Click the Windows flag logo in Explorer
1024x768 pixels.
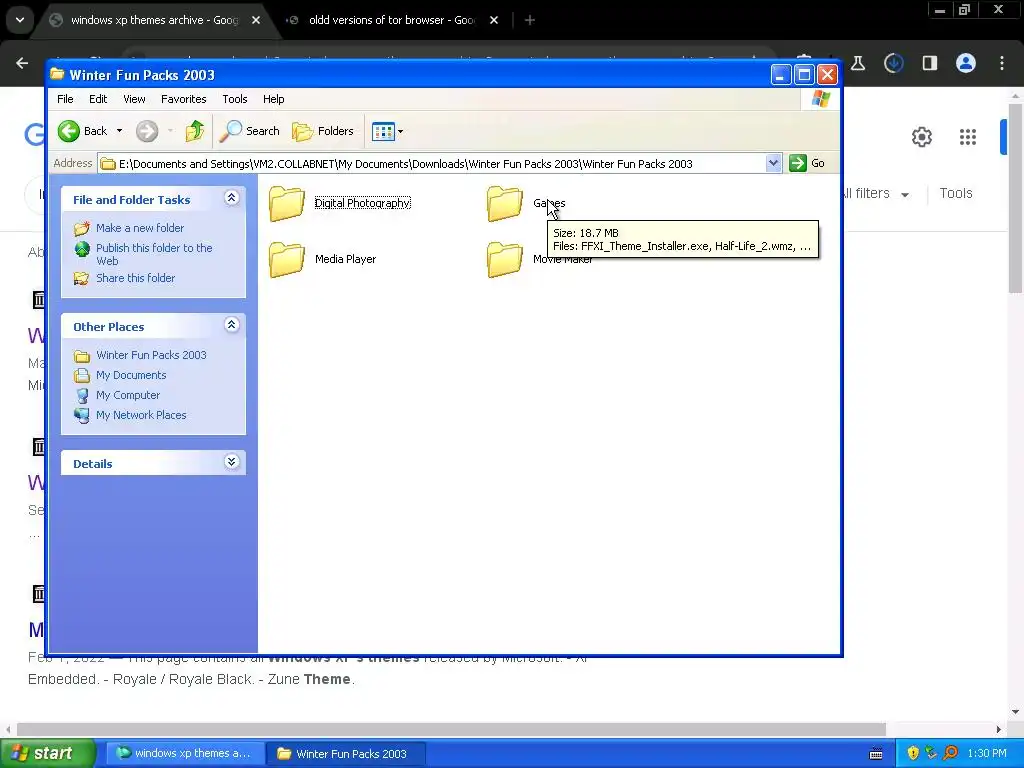point(820,99)
